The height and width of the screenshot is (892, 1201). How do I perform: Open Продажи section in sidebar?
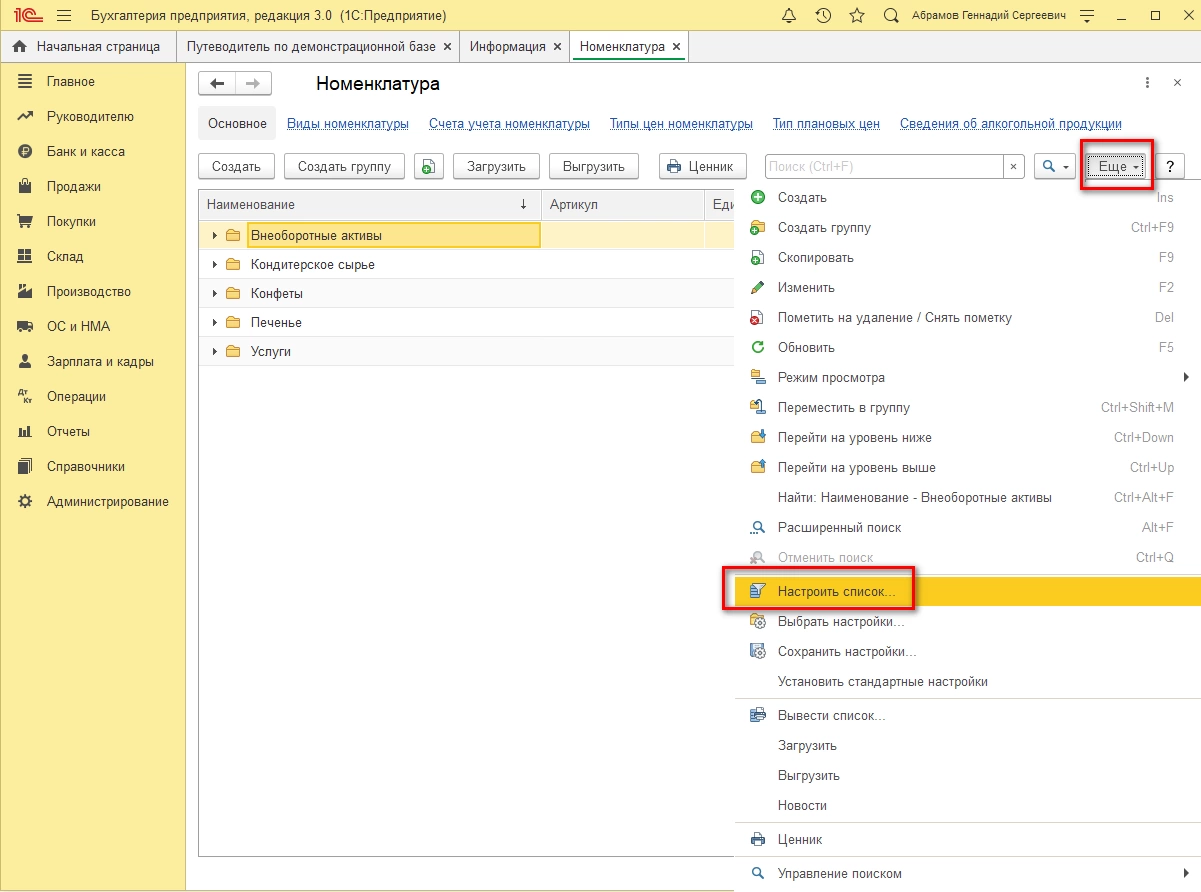coord(73,187)
